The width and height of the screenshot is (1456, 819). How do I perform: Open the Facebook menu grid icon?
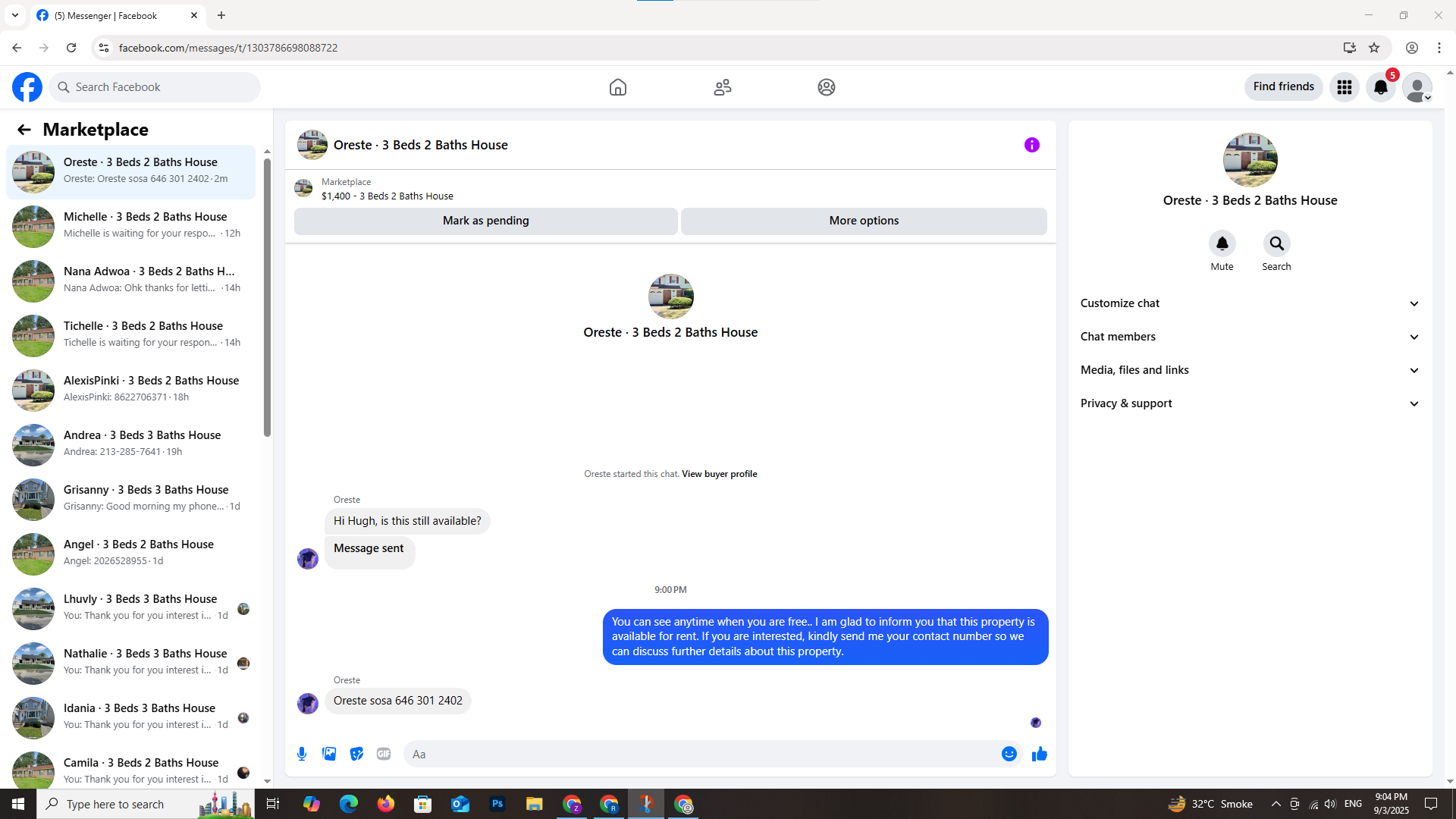coord(1345,87)
